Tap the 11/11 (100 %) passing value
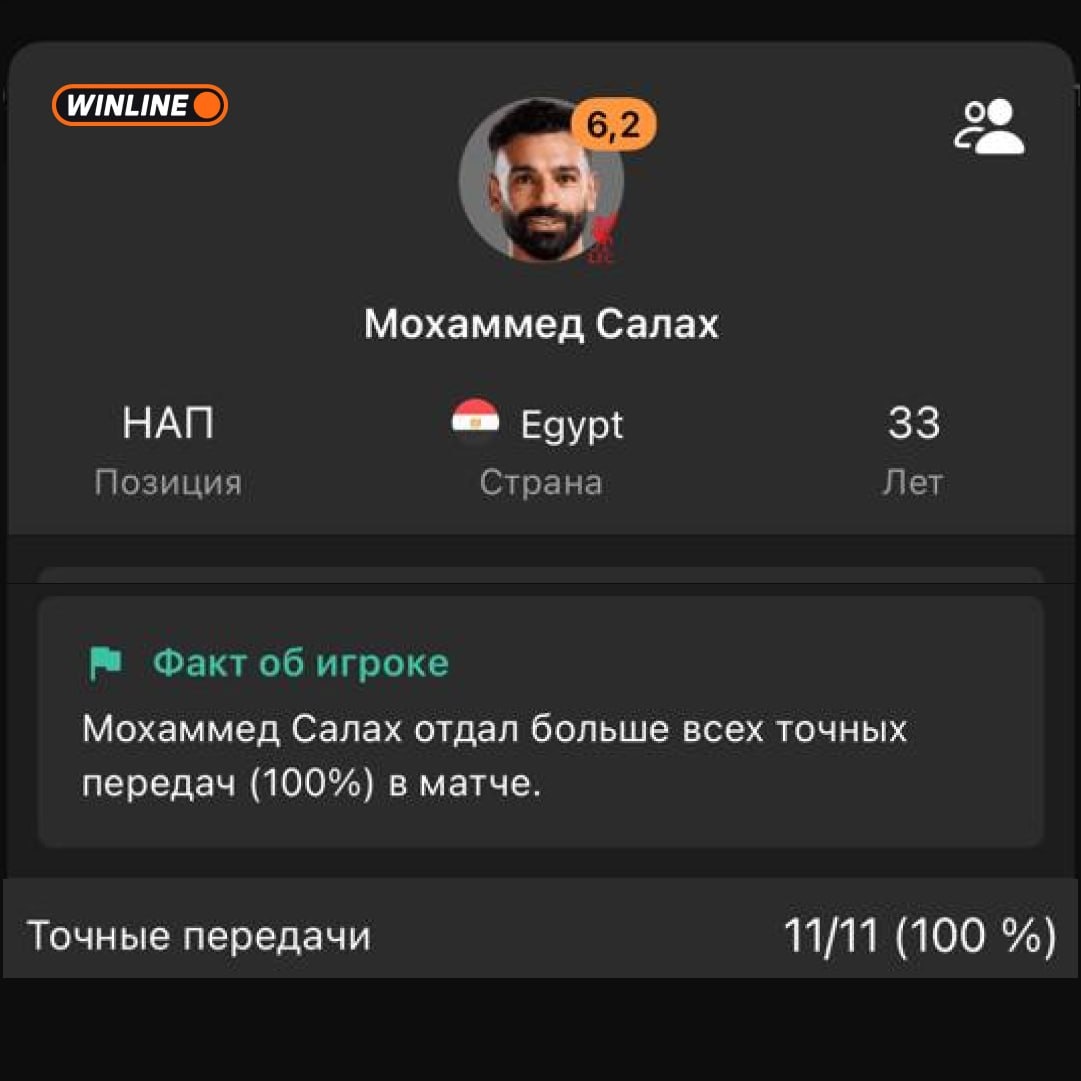 [920, 936]
